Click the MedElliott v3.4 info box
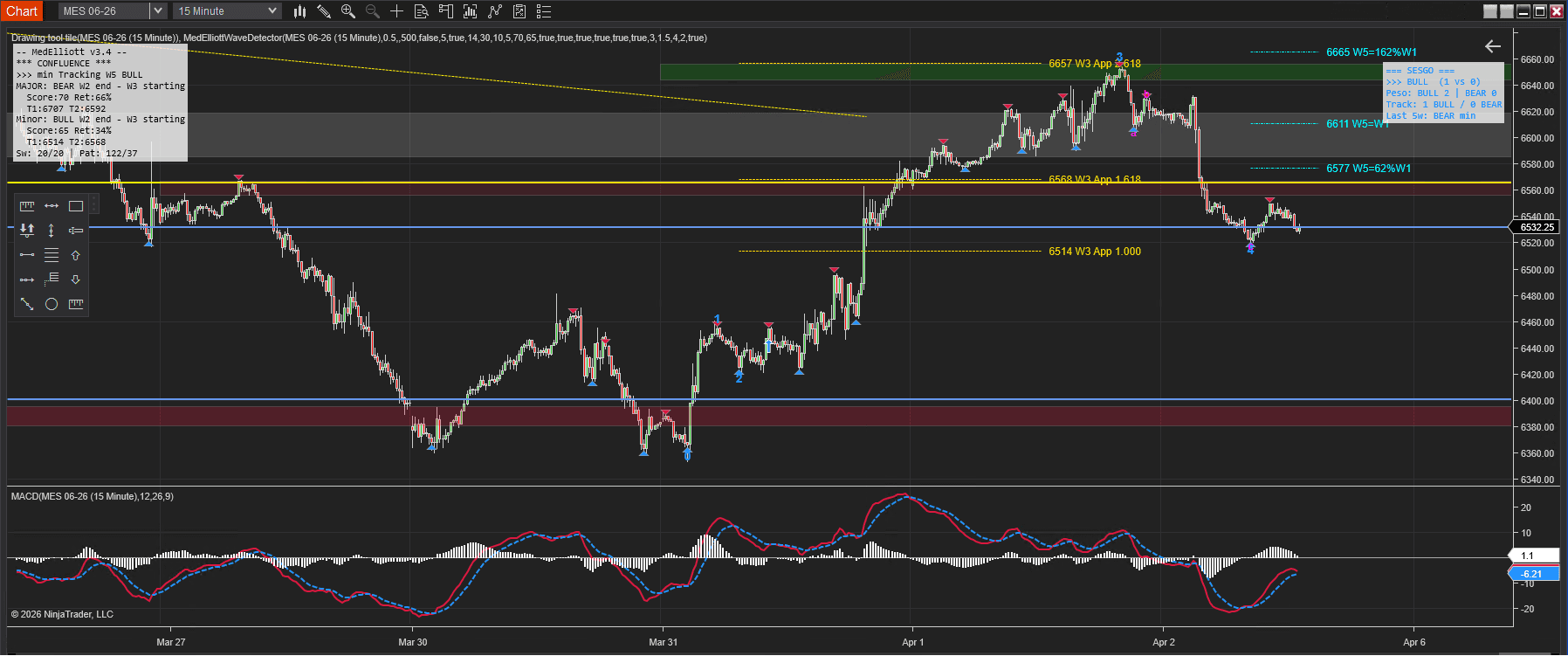 click(x=100, y=102)
